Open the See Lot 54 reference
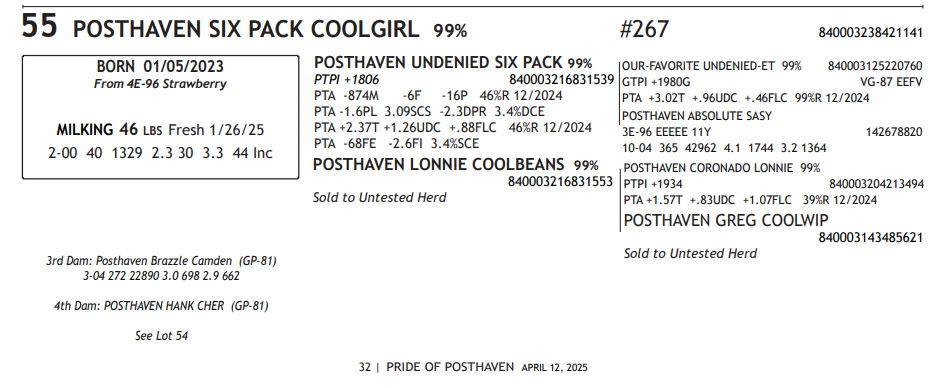Image resolution: width=938 pixels, height=388 pixels. coord(162,336)
